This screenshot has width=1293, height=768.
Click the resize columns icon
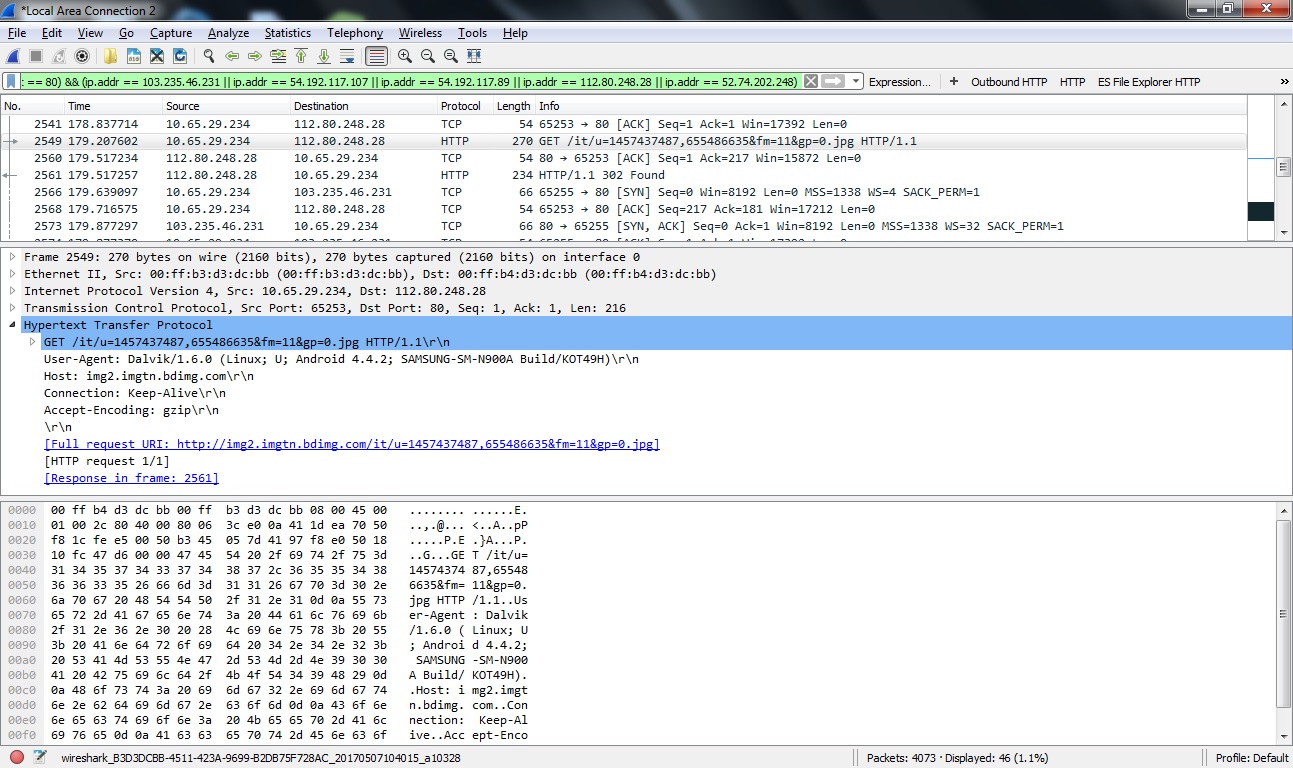tap(474, 56)
